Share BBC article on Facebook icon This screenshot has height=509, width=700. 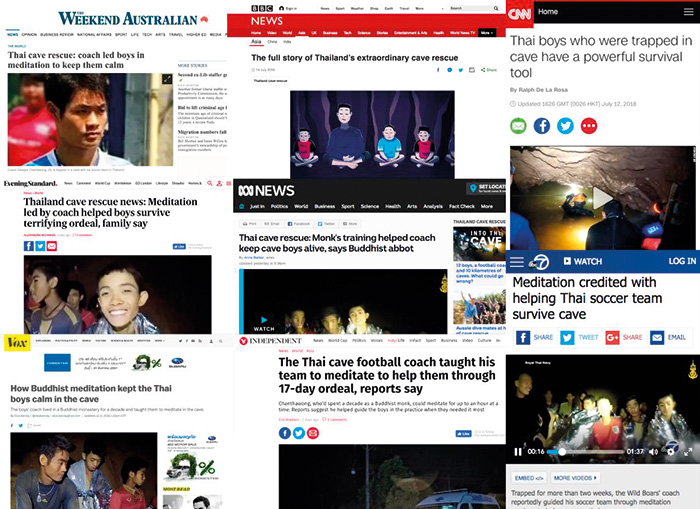click(x=438, y=70)
